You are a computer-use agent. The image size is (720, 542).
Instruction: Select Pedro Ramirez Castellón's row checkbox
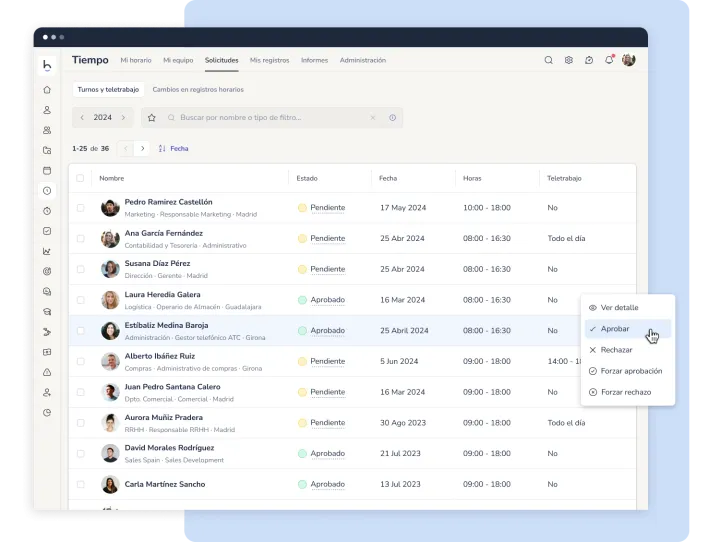coord(81,208)
